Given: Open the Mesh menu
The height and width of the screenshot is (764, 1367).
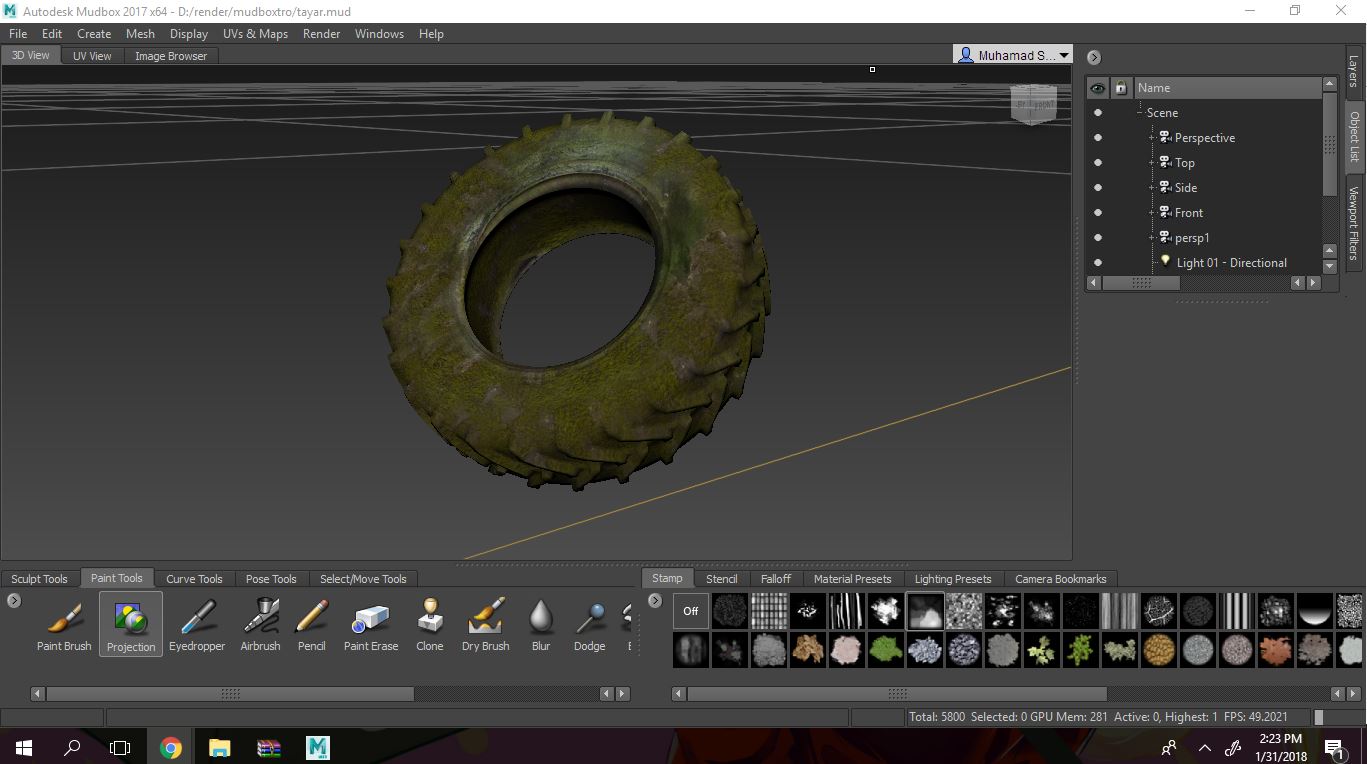Looking at the screenshot, I should 140,33.
